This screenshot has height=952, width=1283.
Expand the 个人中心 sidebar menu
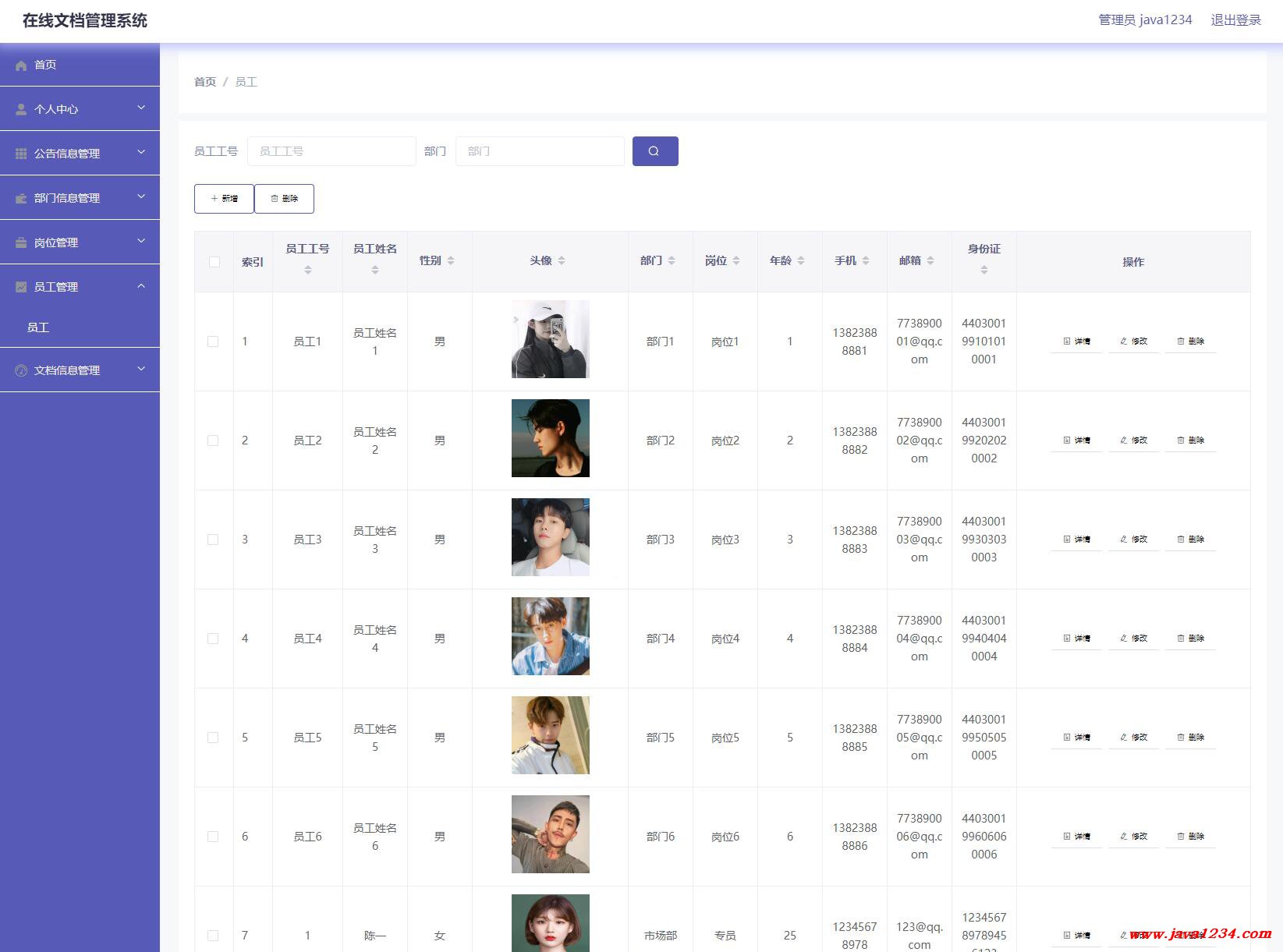pos(80,109)
